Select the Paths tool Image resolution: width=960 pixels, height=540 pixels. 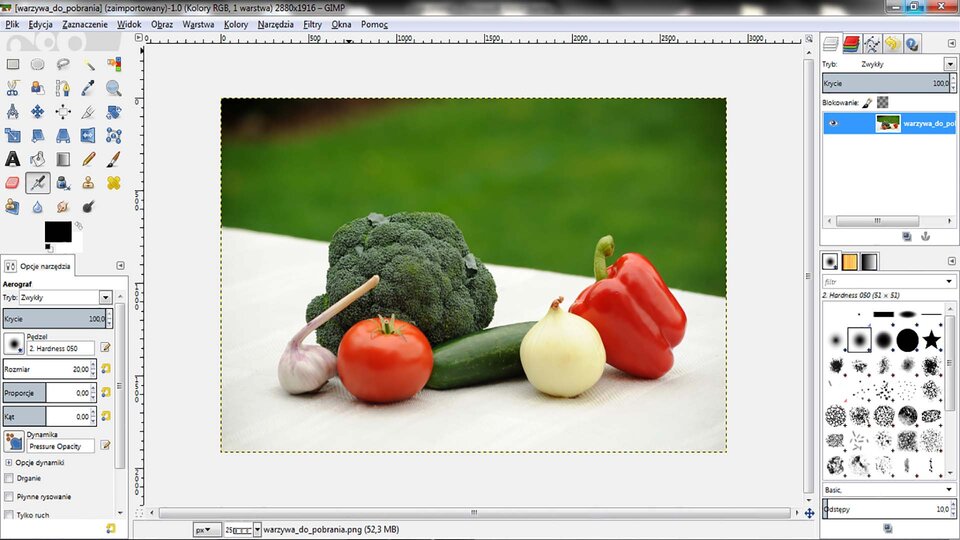(x=63, y=88)
